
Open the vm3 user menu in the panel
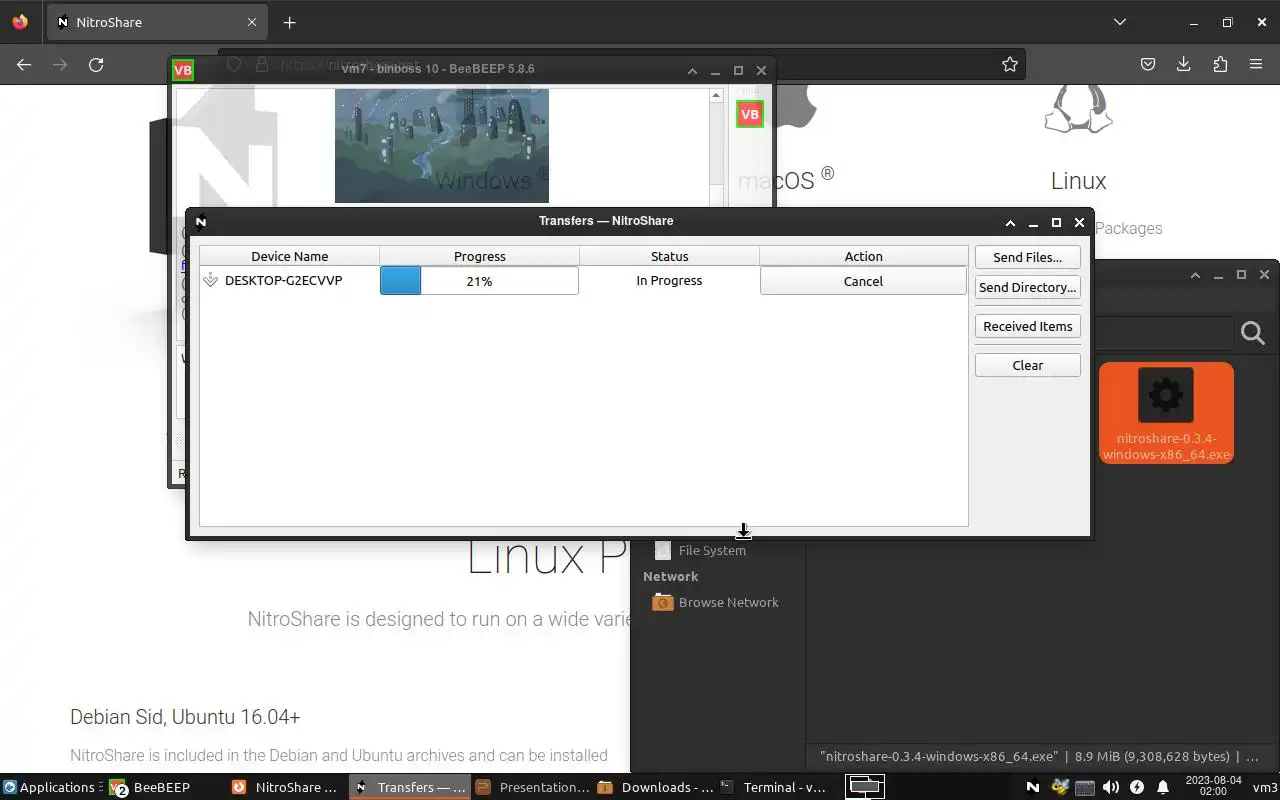click(1265, 787)
